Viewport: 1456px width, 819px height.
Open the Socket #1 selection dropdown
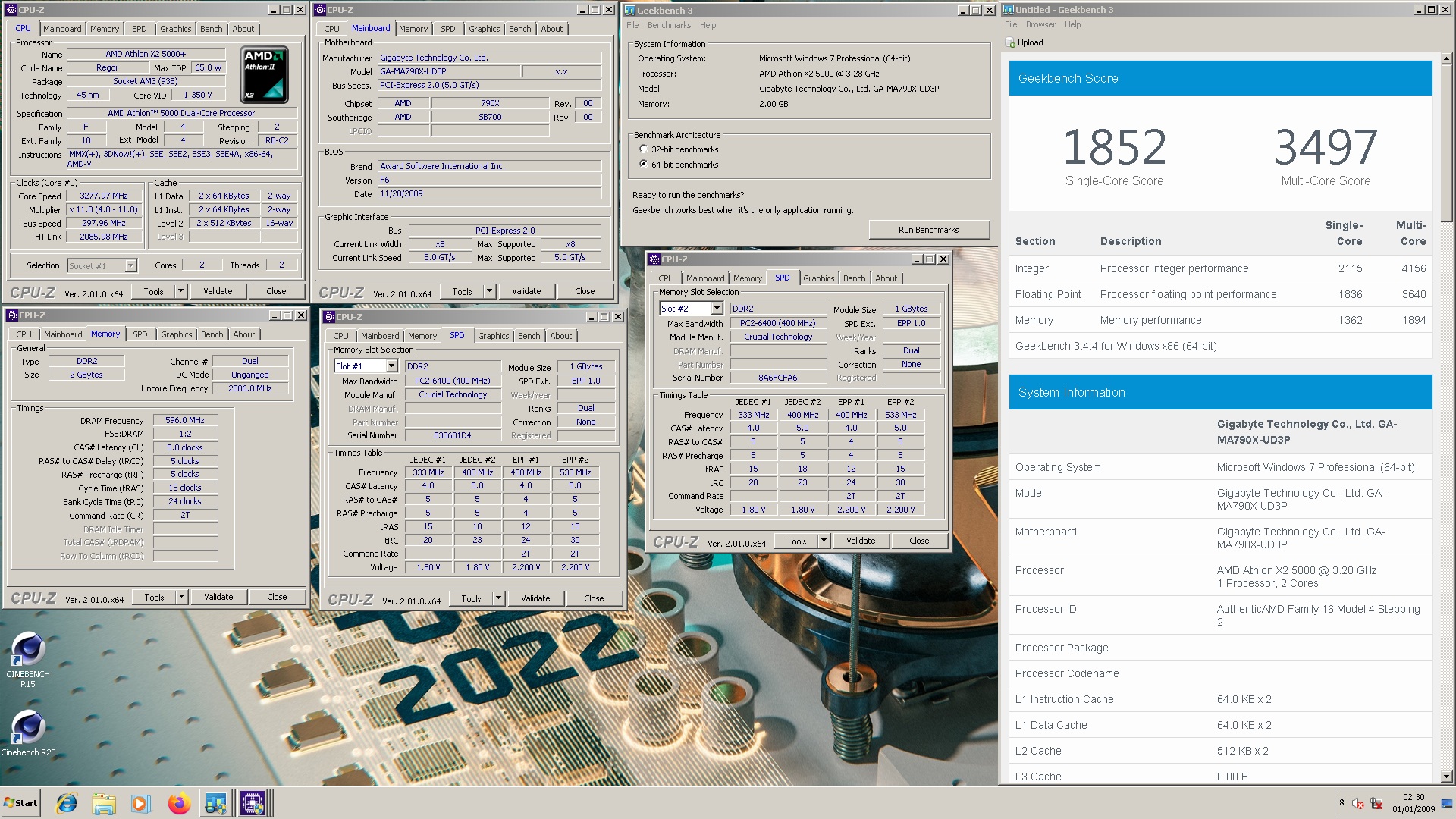[x=130, y=266]
